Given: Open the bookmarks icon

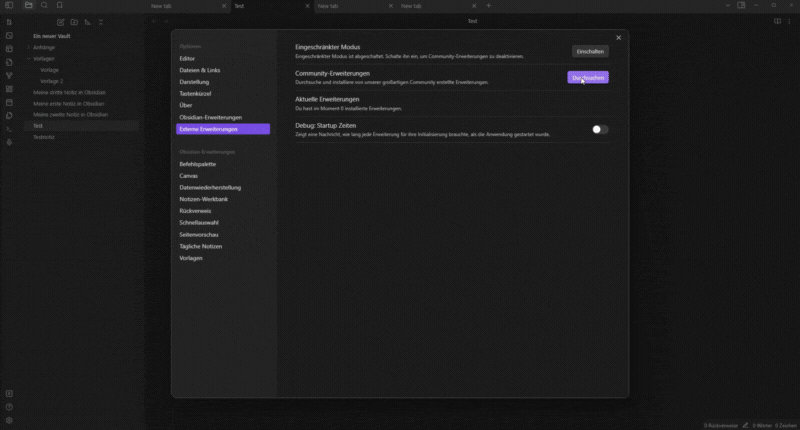Looking at the screenshot, I should tap(59, 5).
